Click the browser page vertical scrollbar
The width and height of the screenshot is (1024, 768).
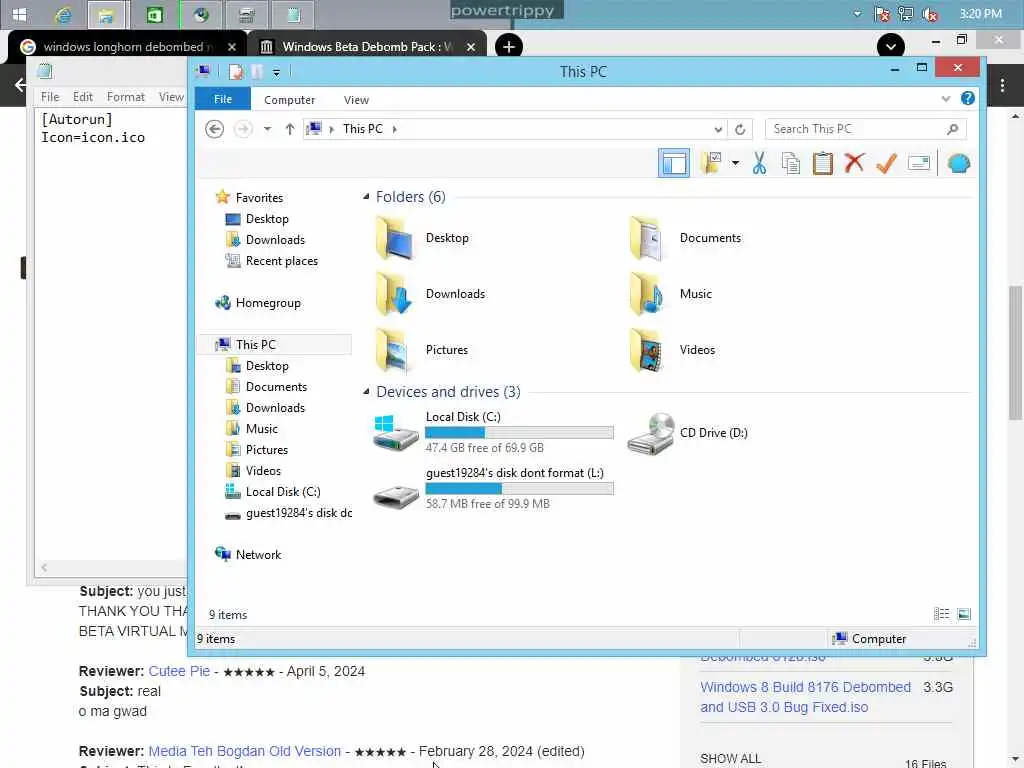pyautogui.click(x=1015, y=353)
